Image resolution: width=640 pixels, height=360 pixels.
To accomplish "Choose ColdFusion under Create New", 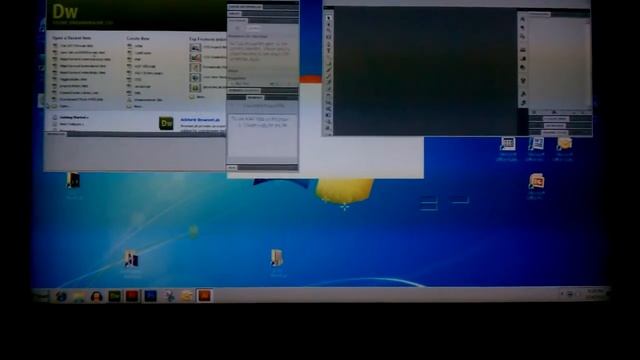I will 140,53.
